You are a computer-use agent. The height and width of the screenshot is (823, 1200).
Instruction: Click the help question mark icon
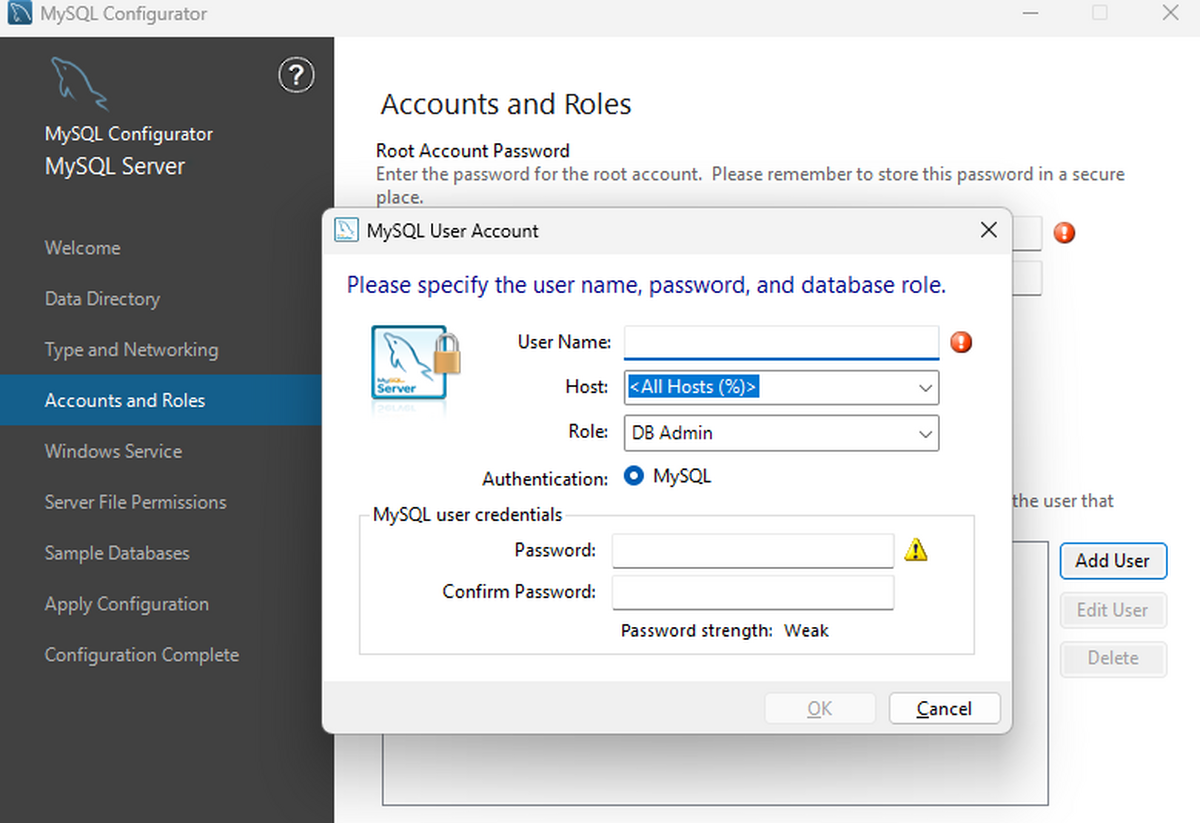[296, 75]
